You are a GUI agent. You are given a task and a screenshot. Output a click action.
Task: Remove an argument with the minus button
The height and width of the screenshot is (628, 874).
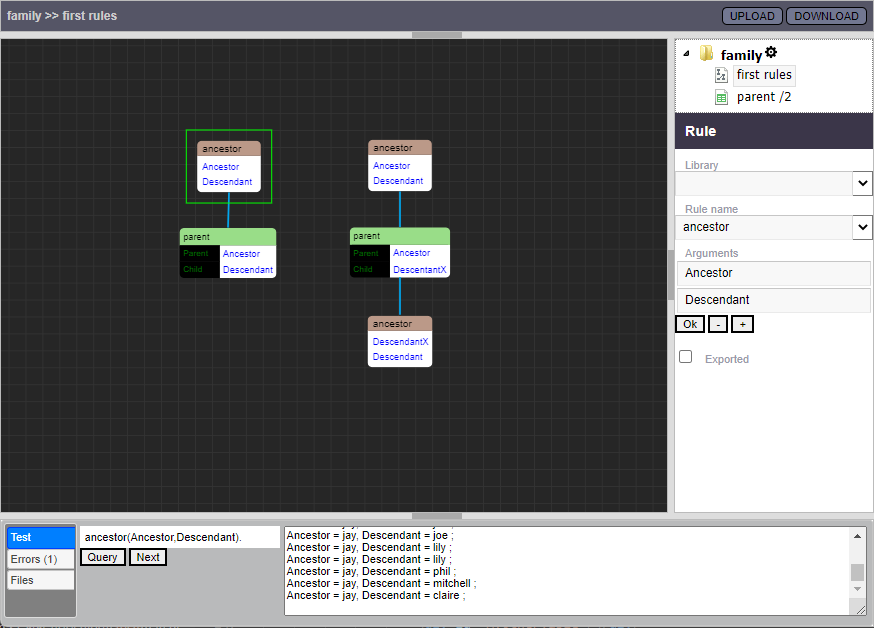coord(718,324)
